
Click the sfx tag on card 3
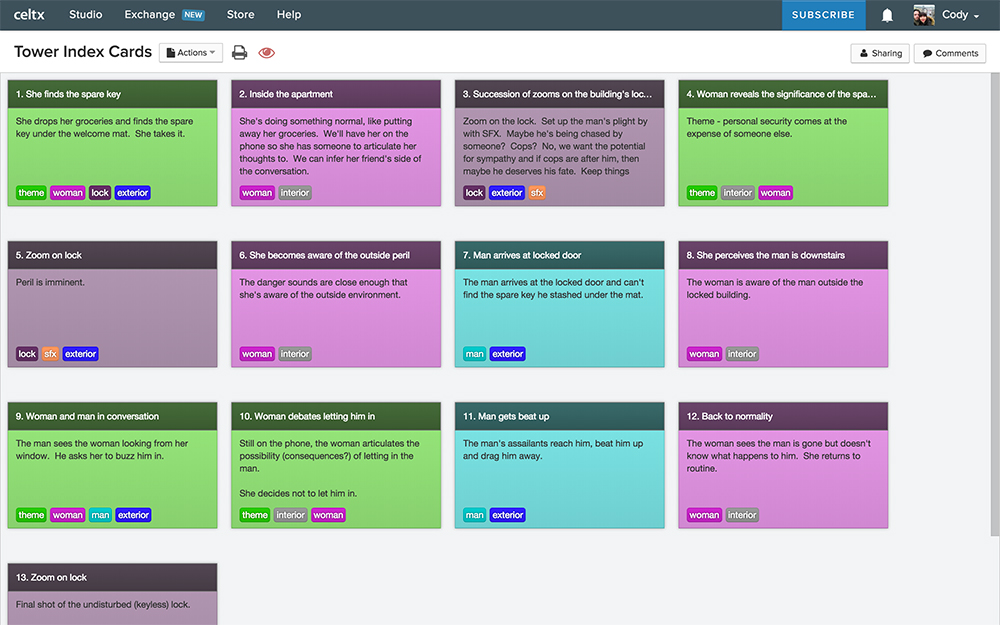click(537, 193)
